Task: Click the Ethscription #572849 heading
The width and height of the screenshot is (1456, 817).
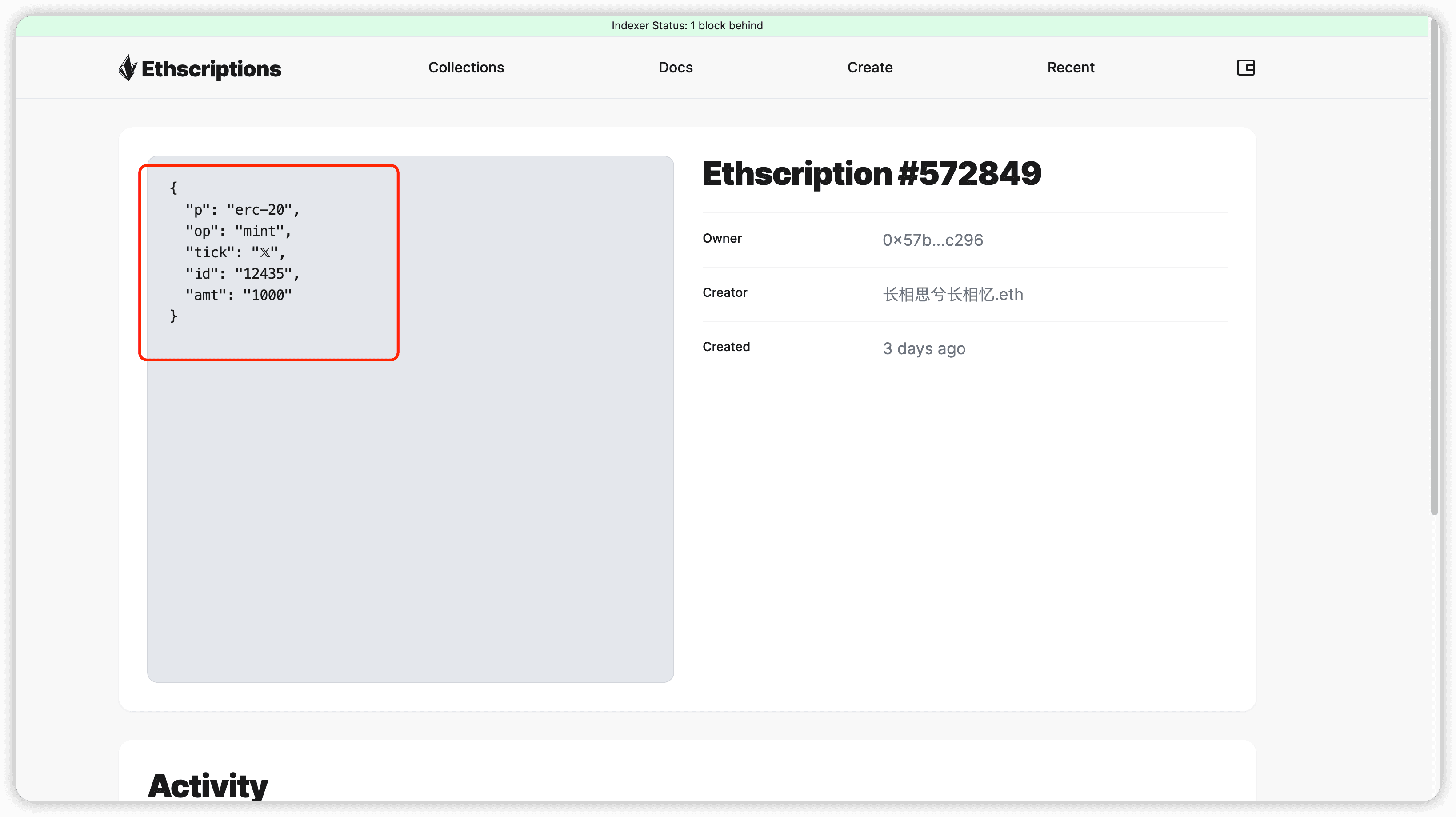Action: click(872, 173)
